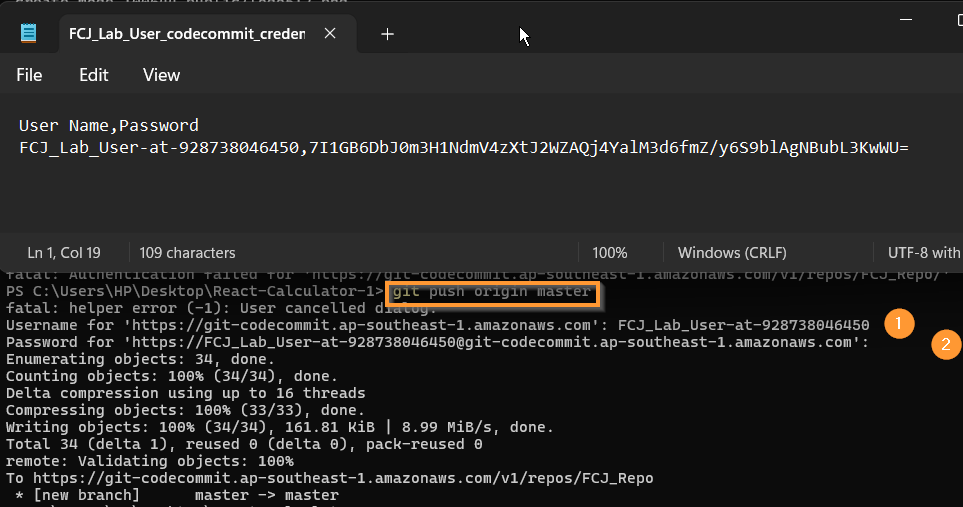
Task: Close the FCJ_Lab_User_codecommit tab
Action: click(330, 33)
